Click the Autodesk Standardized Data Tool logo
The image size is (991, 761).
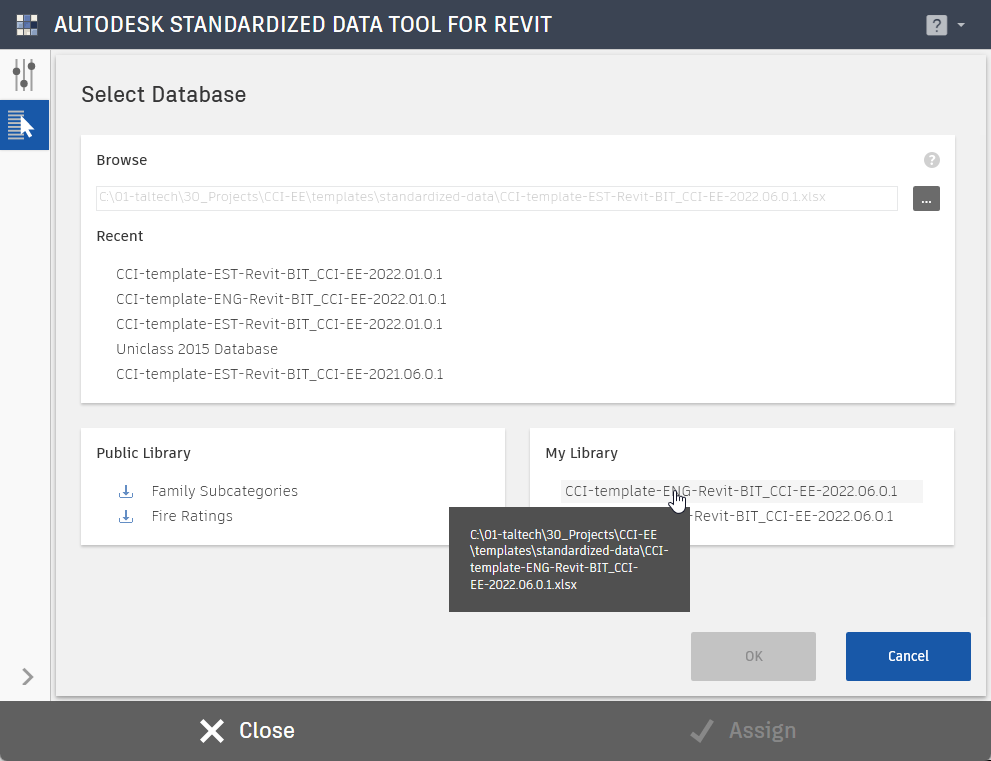(x=27, y=25)
